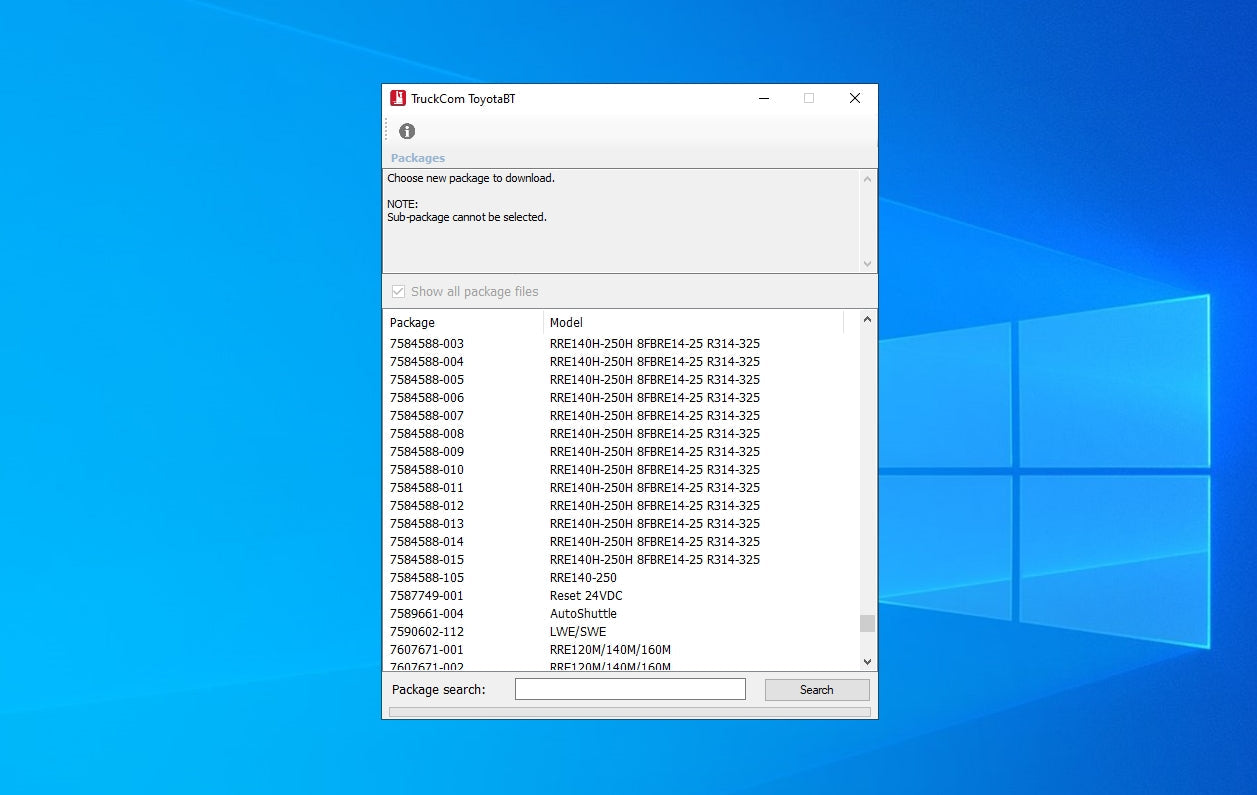Select package 7584588-105 for RRE140-250
The height and width of the screenshot is (795, 1257).
click(x=427, y=577)
